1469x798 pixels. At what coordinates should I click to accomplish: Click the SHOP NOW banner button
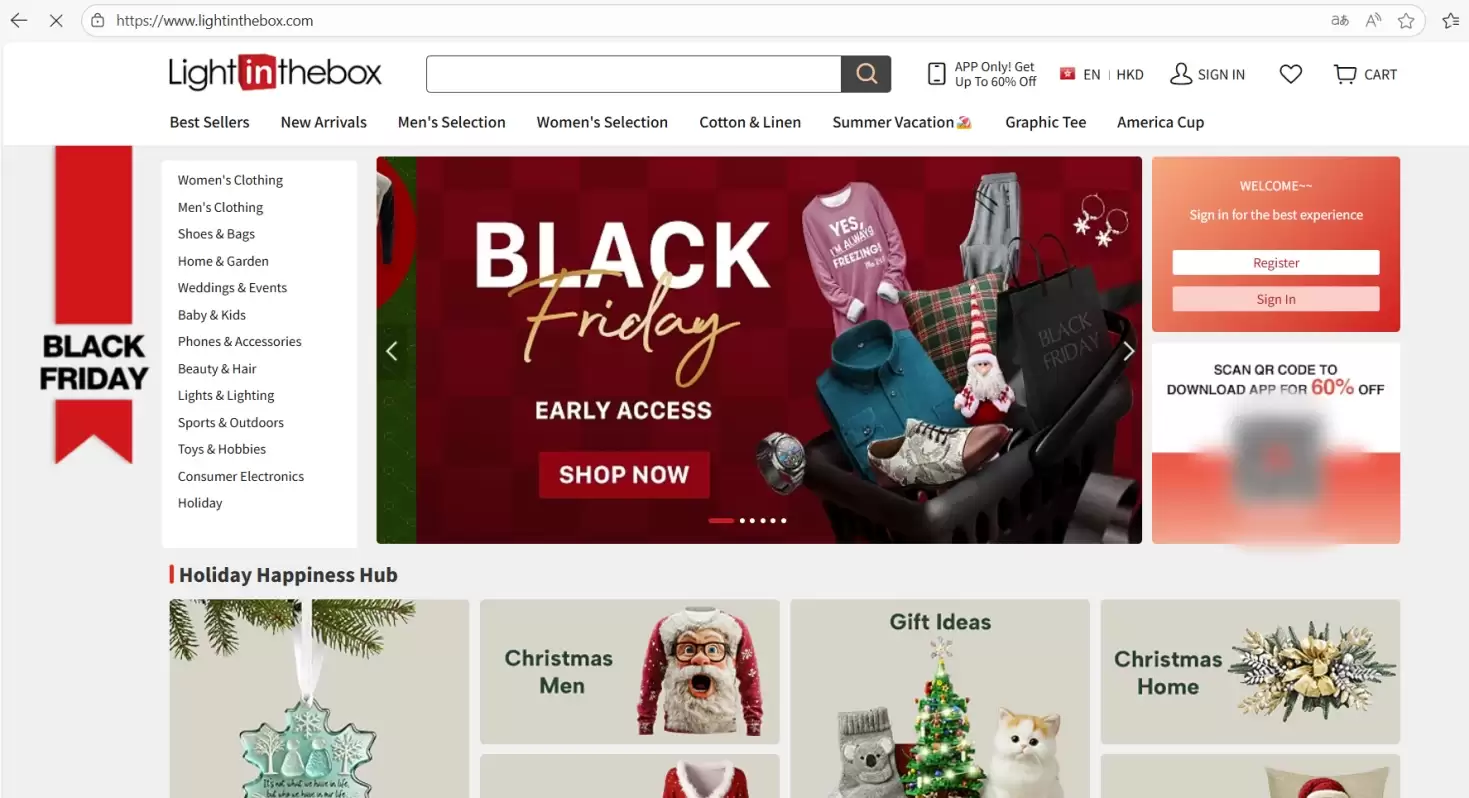click(624, 474)
